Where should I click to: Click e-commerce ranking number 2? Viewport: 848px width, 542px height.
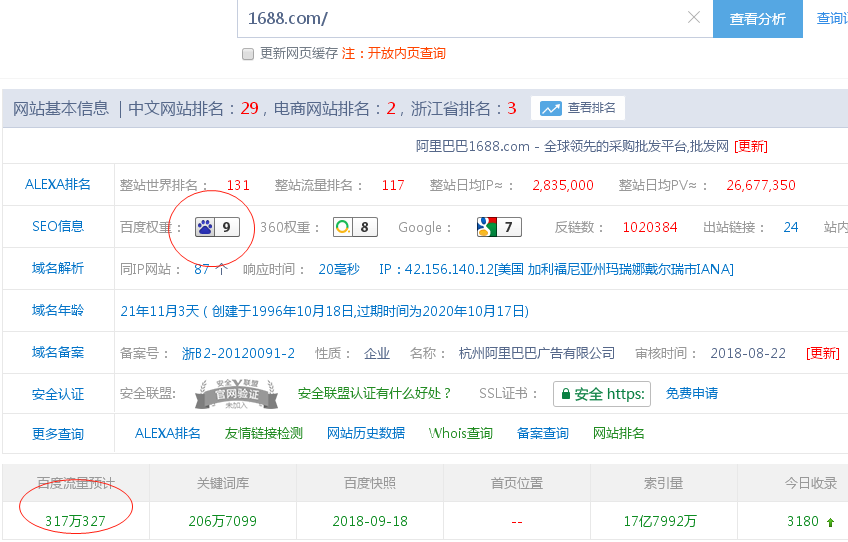tap(391, 108)
